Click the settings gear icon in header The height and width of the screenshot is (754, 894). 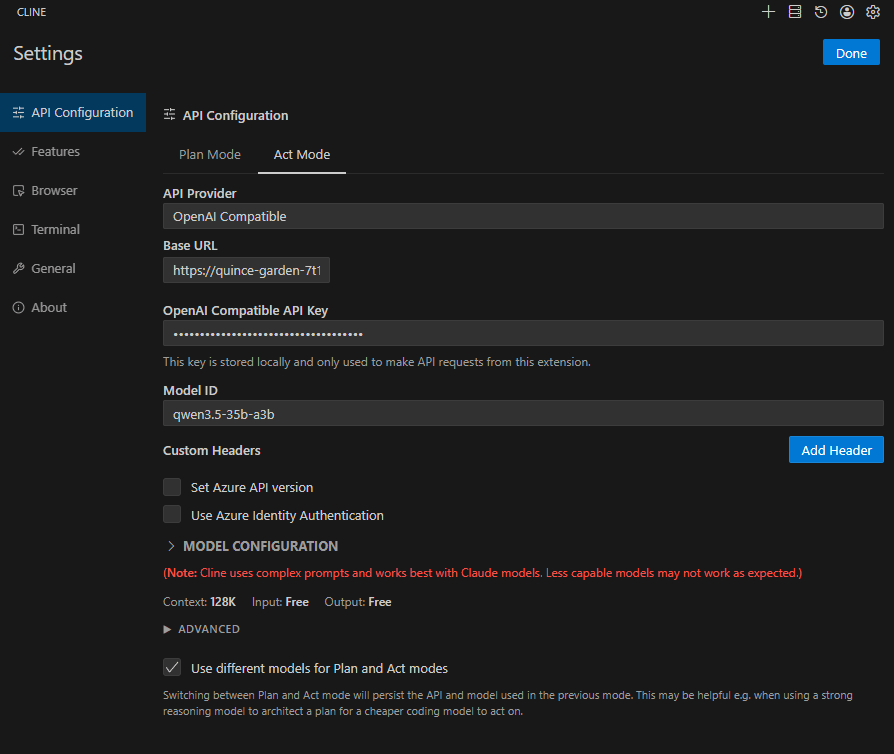point(873,12)
